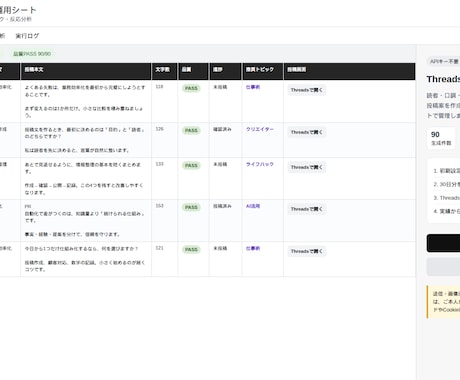Click Threadsで開く in the 121-character row
Screen dimensions: 460x380
click(307, 251)
